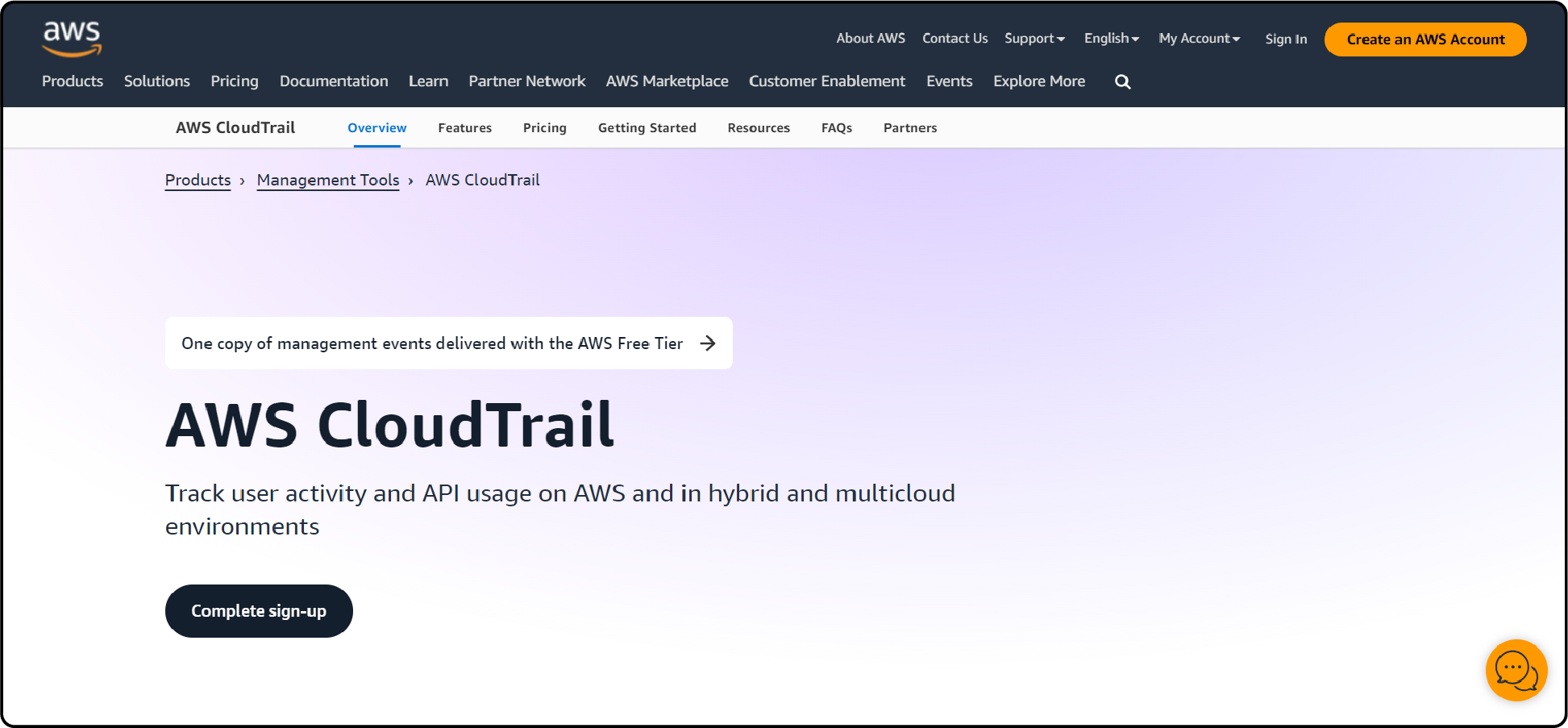Screen dimensions: 1568x728
Task: Click the Complete sign-up button
Action: (259, 611)
